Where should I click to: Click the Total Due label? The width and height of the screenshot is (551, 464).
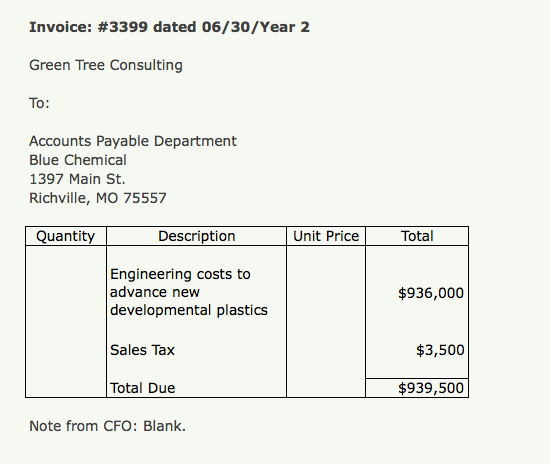pyautogui.click(x=142, y=388)
